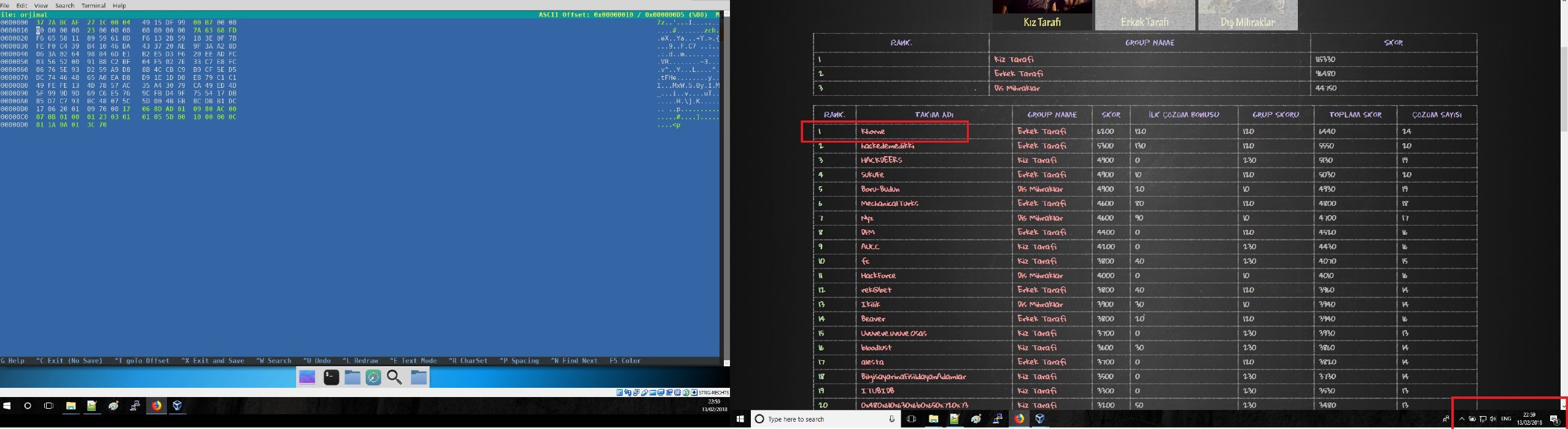Select the Kız Tarafı tab
The height and width of the screenshot is (429, 1568).
[1042, 22]
